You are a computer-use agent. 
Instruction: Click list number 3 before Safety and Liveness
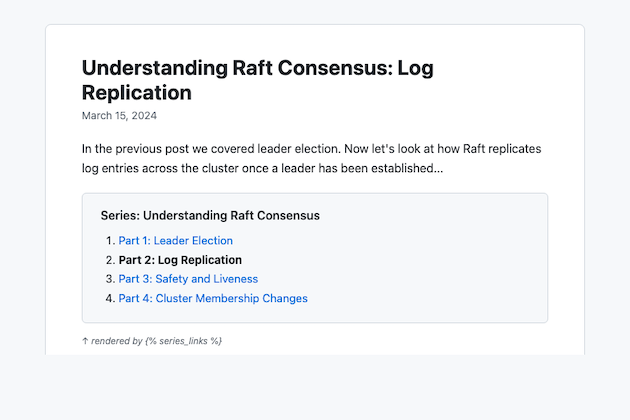[109, 279]
